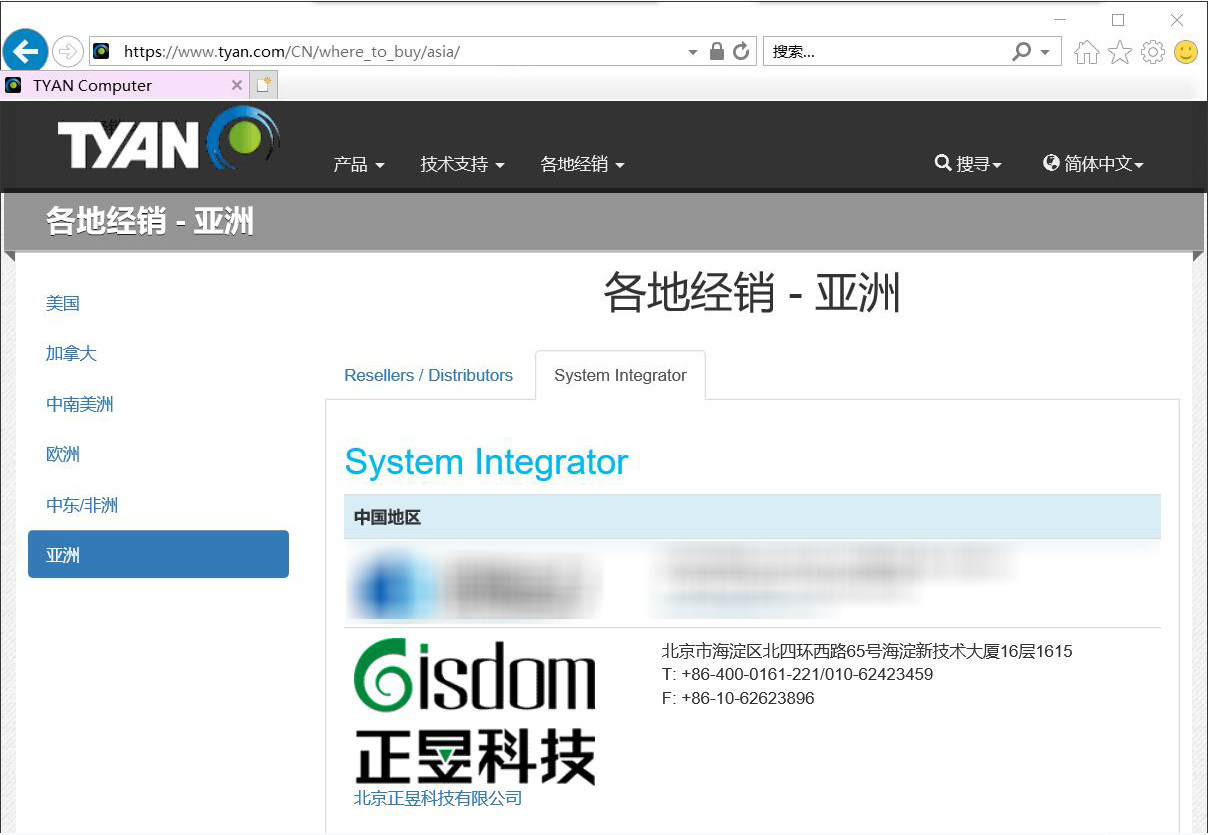Screen dimensions: 1208x835
Task: Switch to the Resellers / Distributors tab
Action: [x=428, y=375]
